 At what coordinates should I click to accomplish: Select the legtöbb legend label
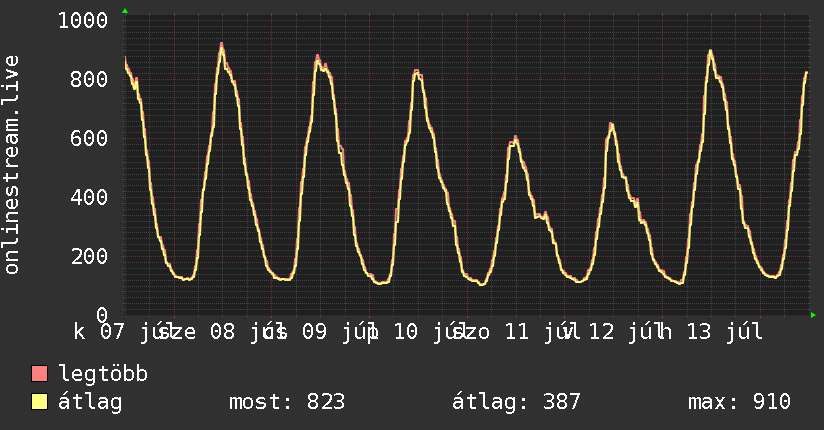[103, 374]
